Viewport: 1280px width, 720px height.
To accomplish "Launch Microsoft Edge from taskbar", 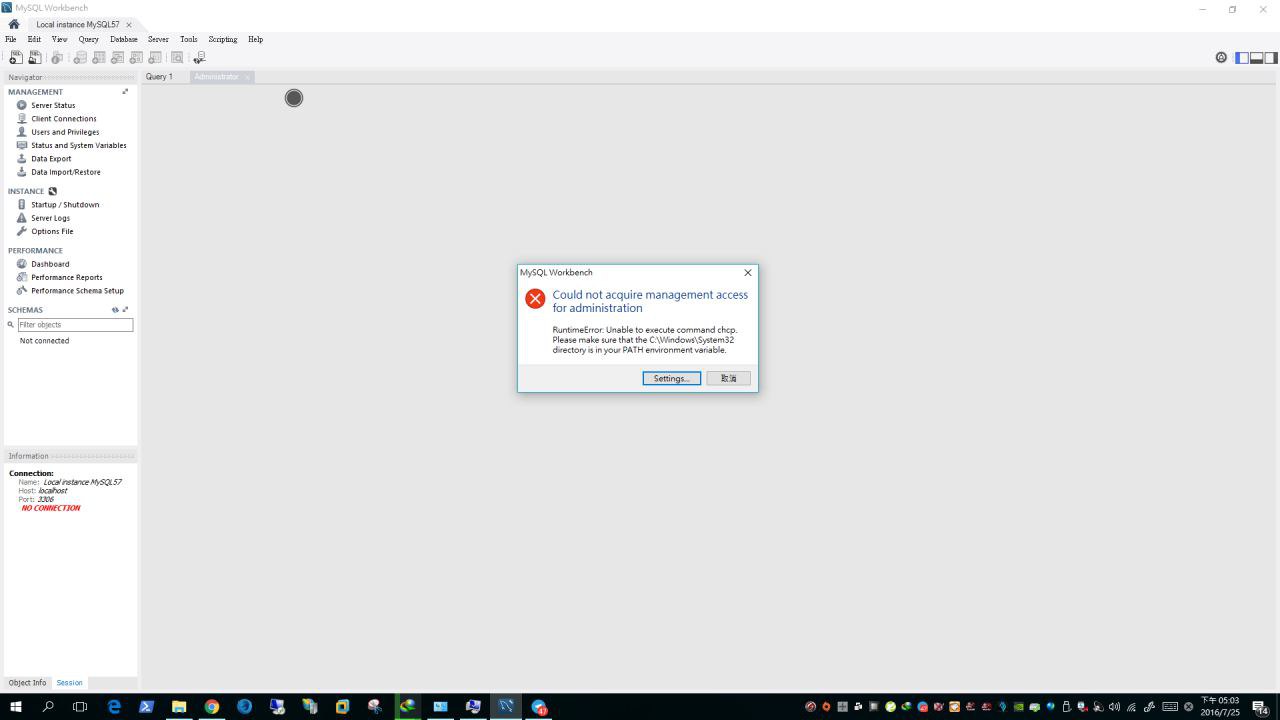I will coord(114,707).
